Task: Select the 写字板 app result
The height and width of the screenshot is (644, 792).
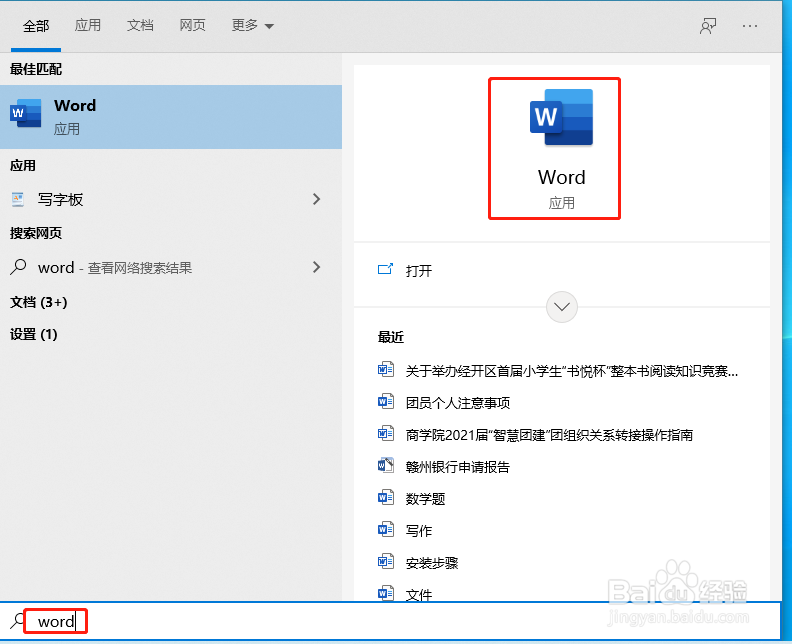Action: point(171,200)
